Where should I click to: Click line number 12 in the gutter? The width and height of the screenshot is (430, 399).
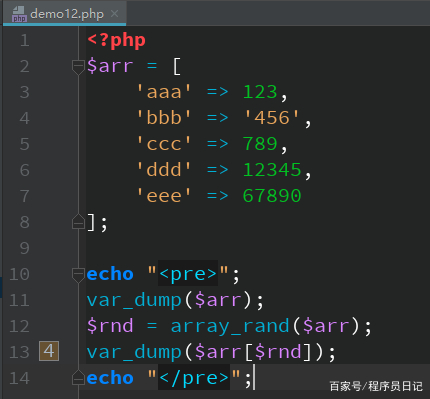(20, 326)
